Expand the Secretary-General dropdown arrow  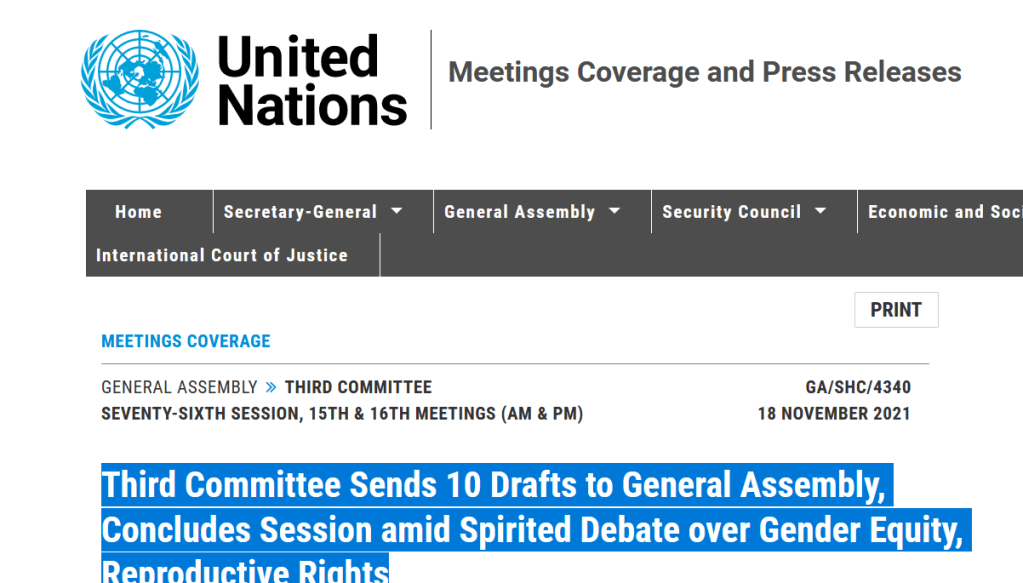397,211
